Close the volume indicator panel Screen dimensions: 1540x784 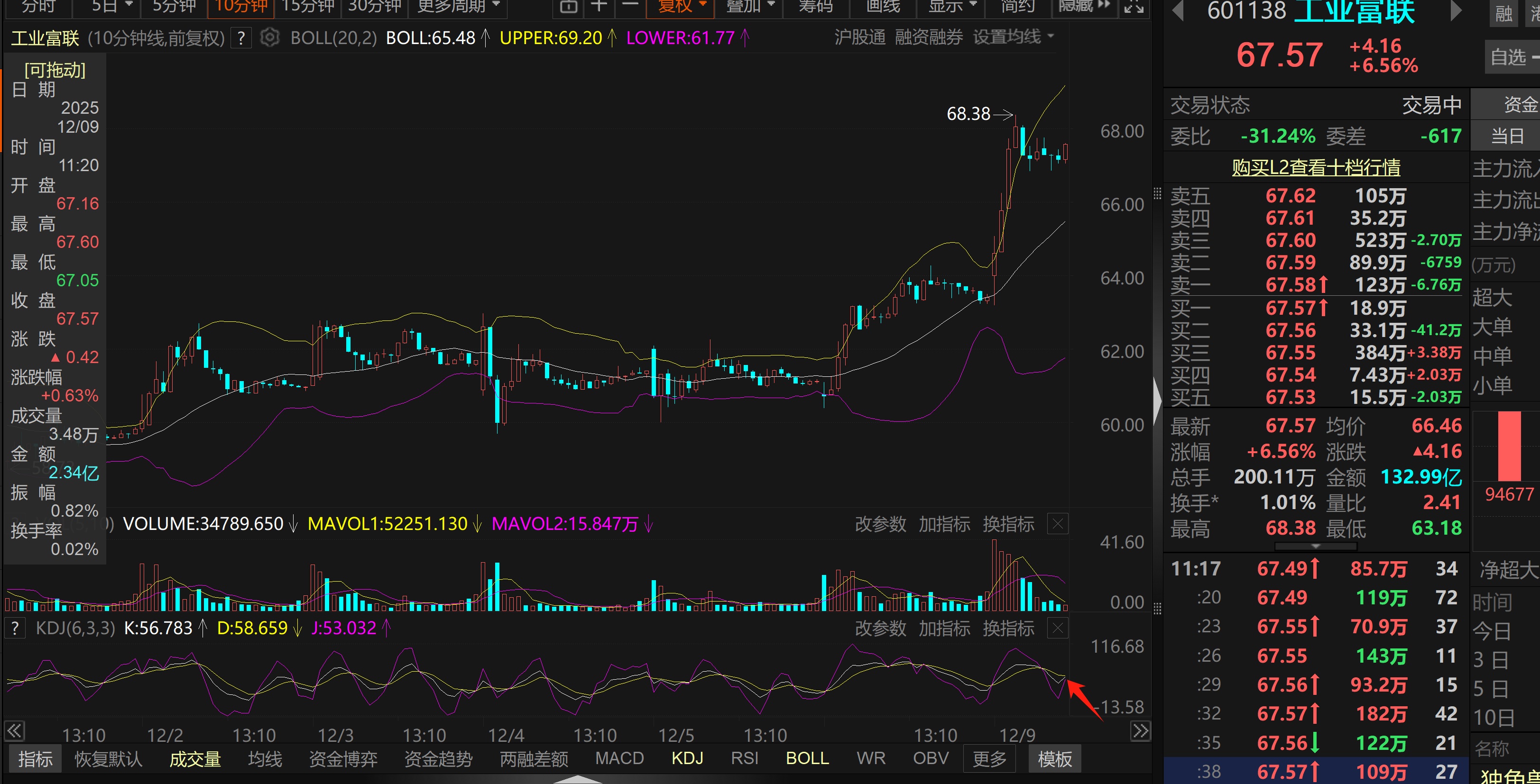1057,524
